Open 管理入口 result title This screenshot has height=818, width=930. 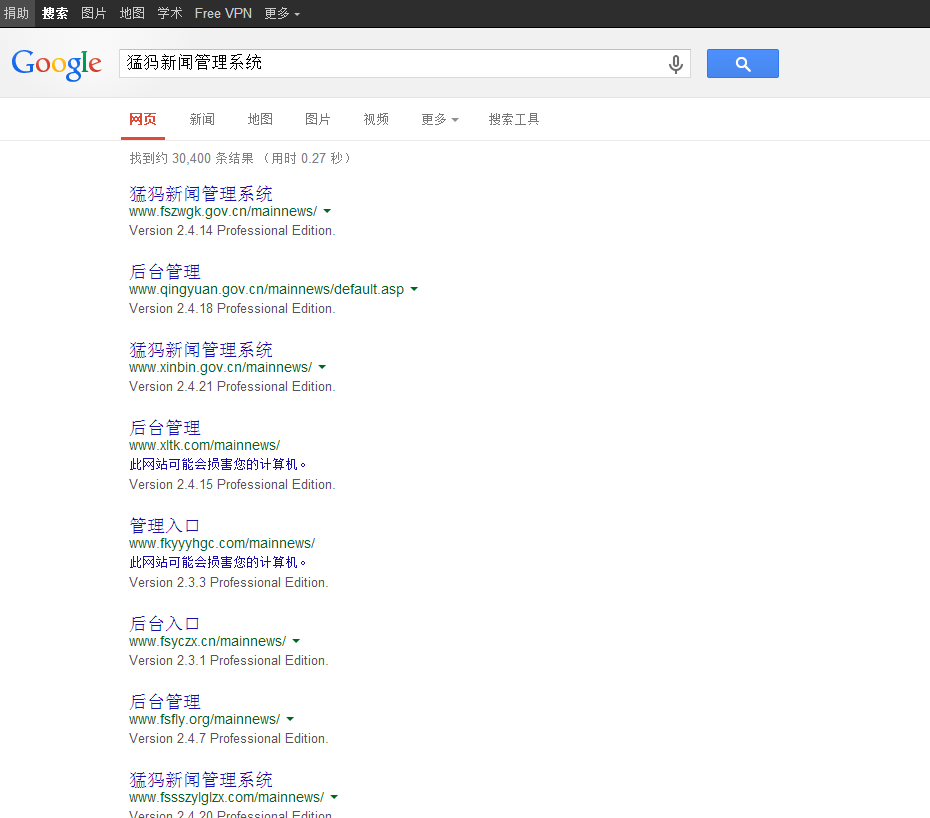pos(164,526)
